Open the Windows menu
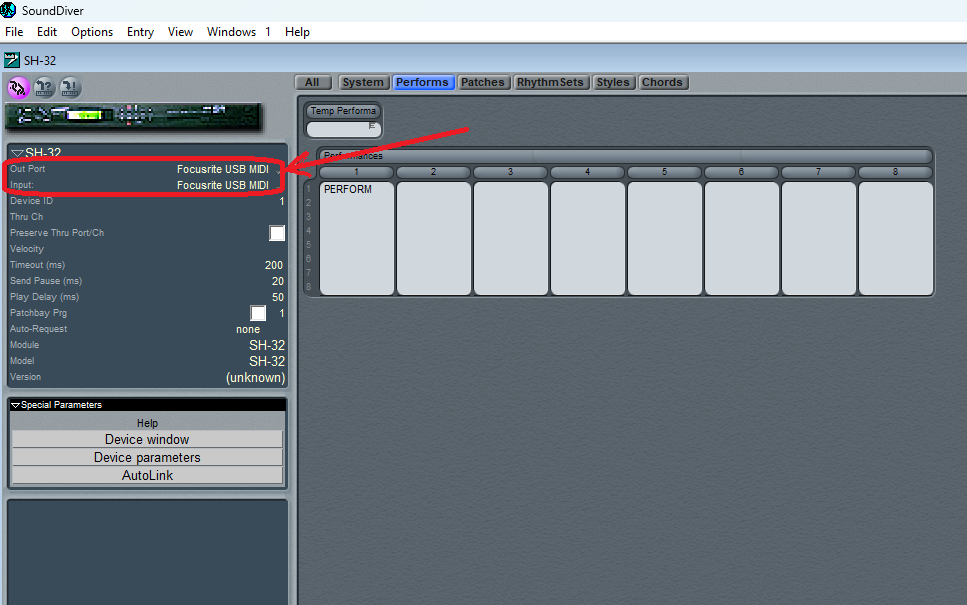 [x=231, y=32]
